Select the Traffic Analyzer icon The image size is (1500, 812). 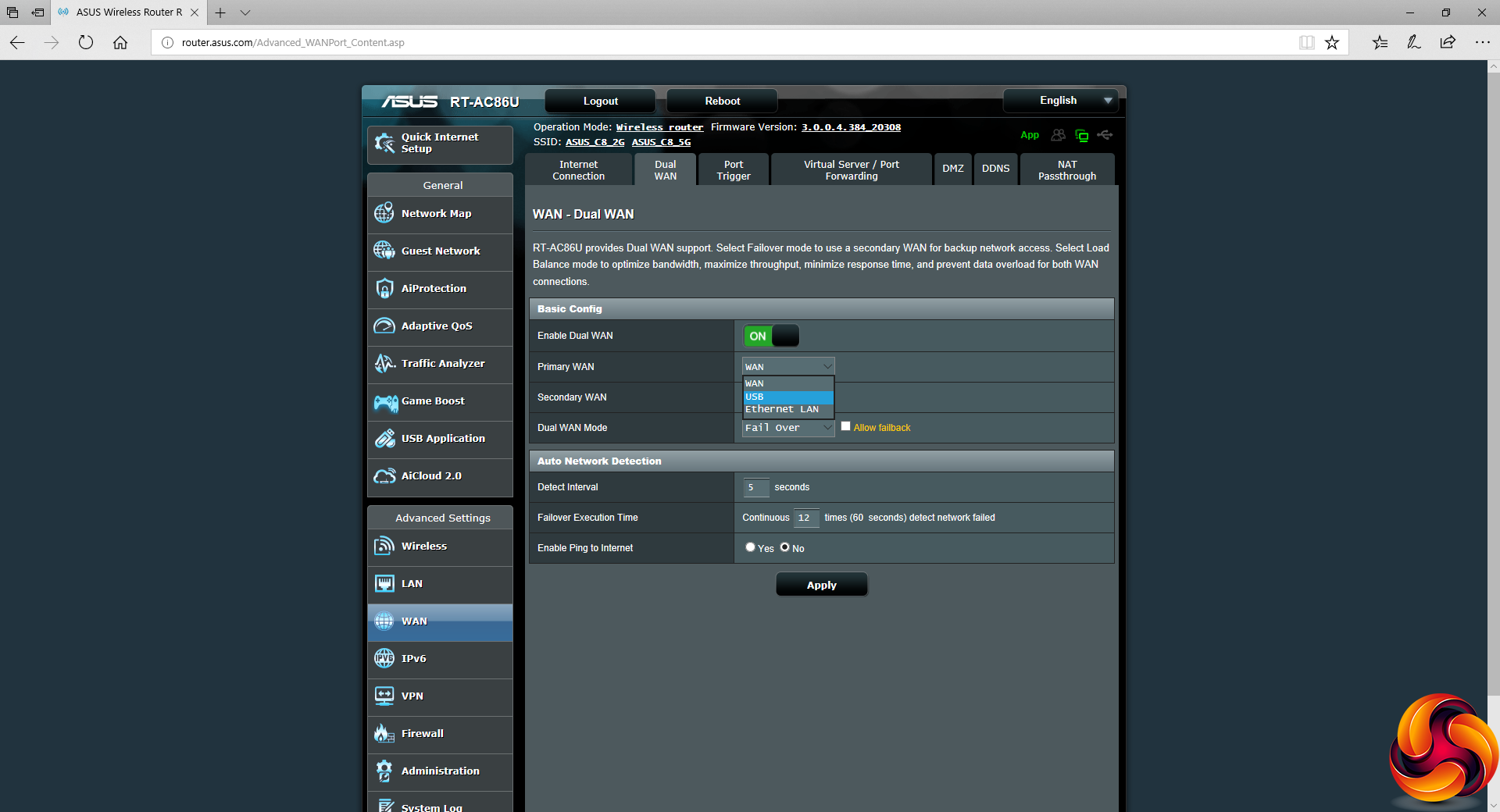pos(384,363)
